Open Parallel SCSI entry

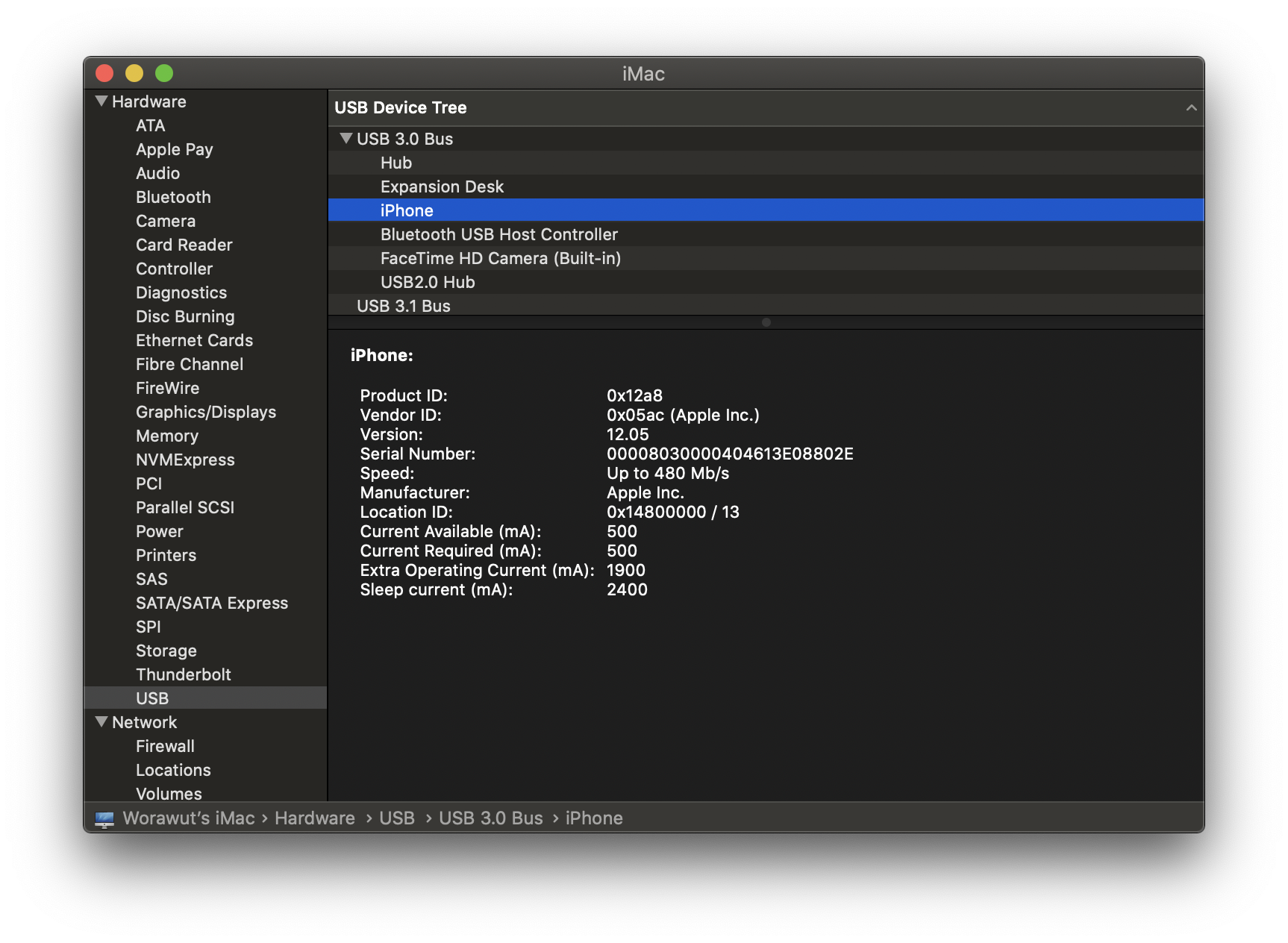pyautogui.click(x=185, y=507)
